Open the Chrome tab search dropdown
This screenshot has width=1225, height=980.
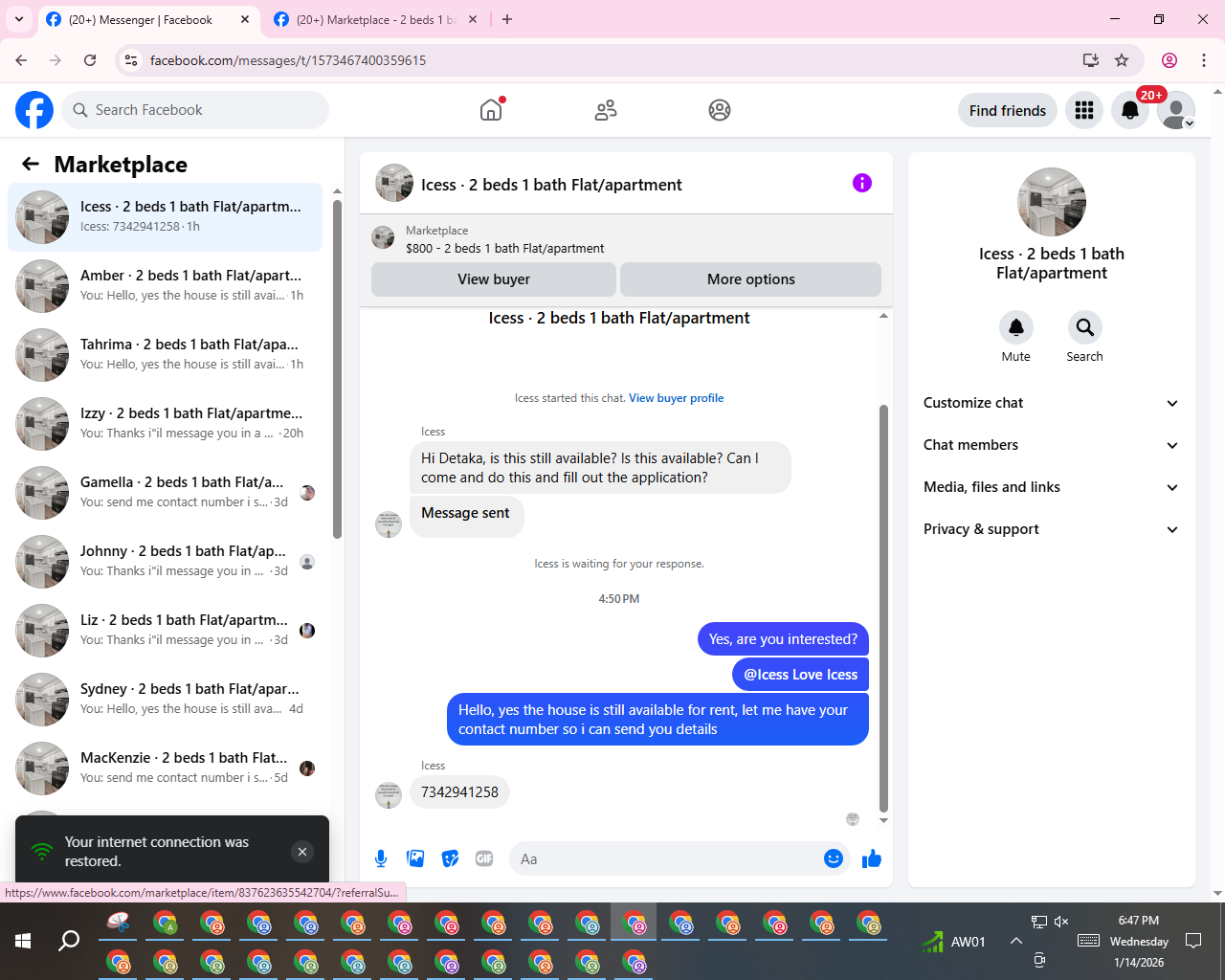click(19, 19)
